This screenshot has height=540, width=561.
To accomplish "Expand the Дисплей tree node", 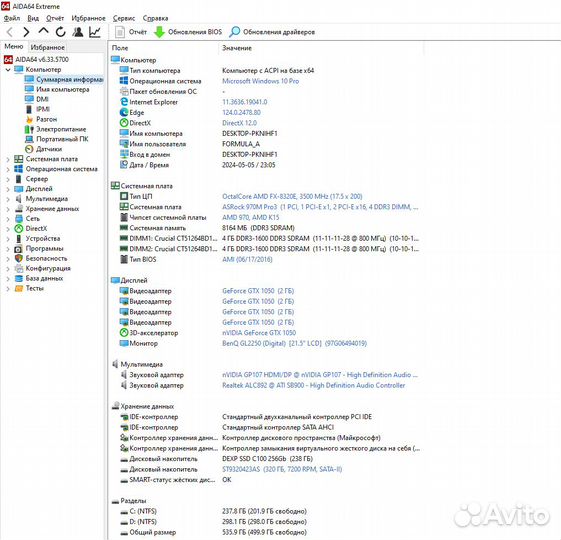I will (x=8, y=189).
